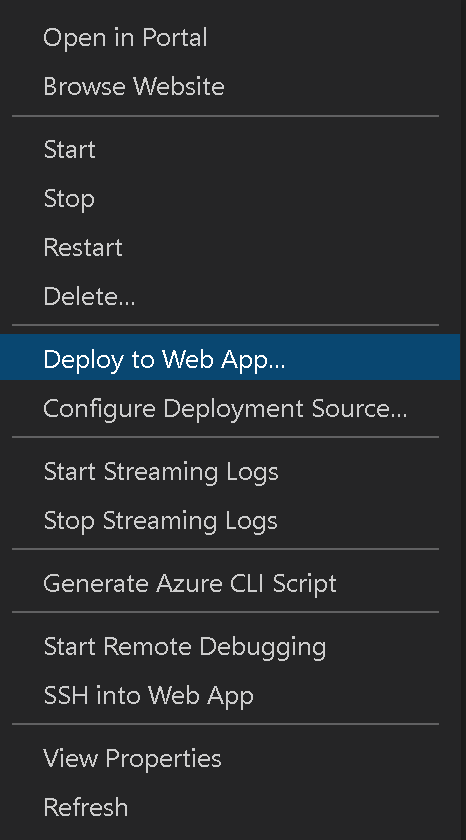Screen dimensions: 466x840
Task: Click Deploy to Web App...
Action: pyautogui.click(x=230, y=359)
